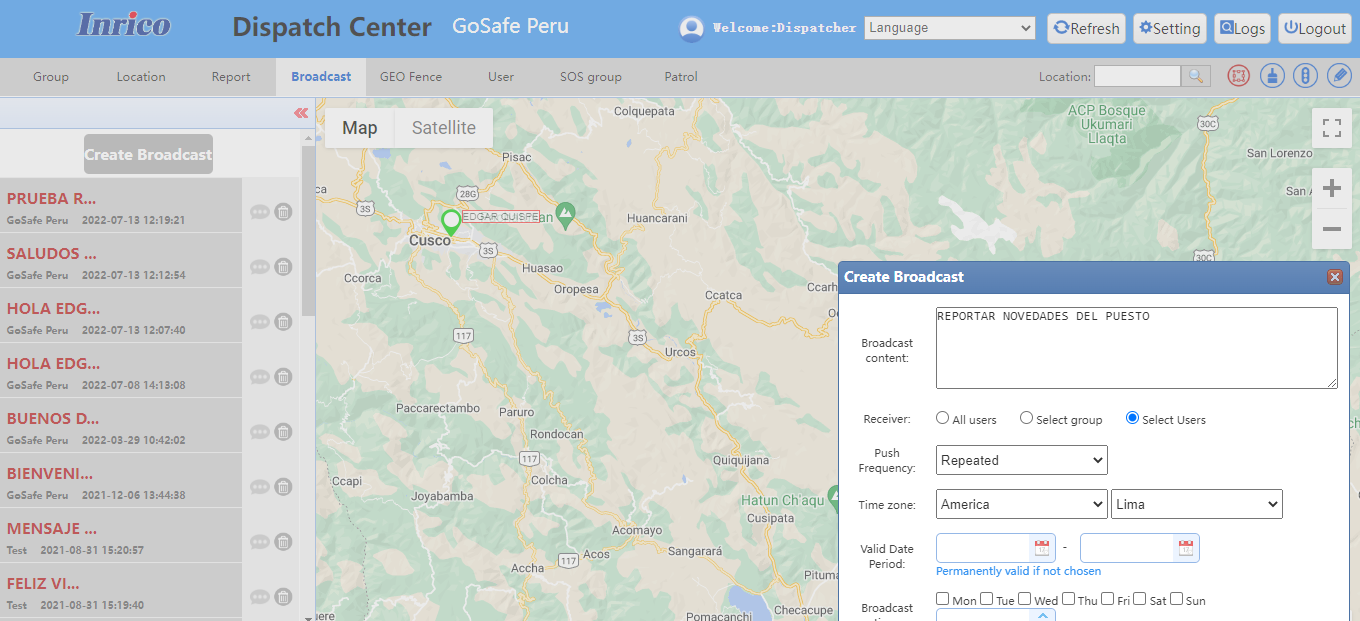Open the Push Frequency dropdown

click(x=1022, y=460)
